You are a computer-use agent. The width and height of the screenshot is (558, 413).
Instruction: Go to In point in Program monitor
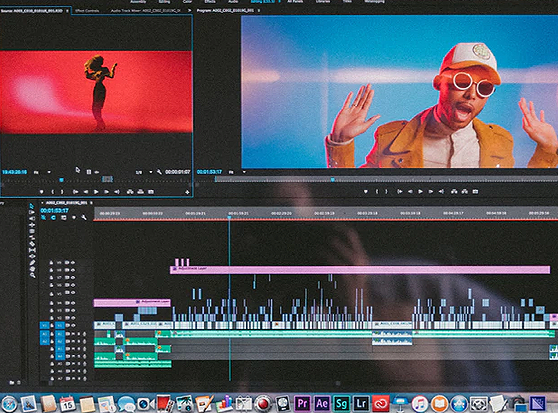(x=400, y=191)
